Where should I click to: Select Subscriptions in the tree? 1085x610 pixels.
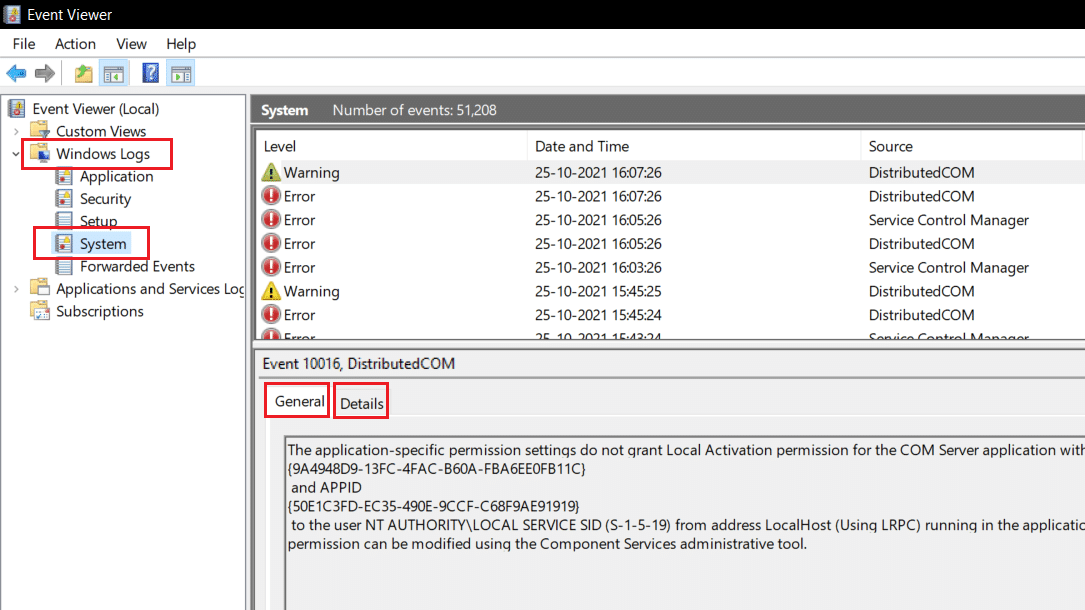[x=100, y=311]
